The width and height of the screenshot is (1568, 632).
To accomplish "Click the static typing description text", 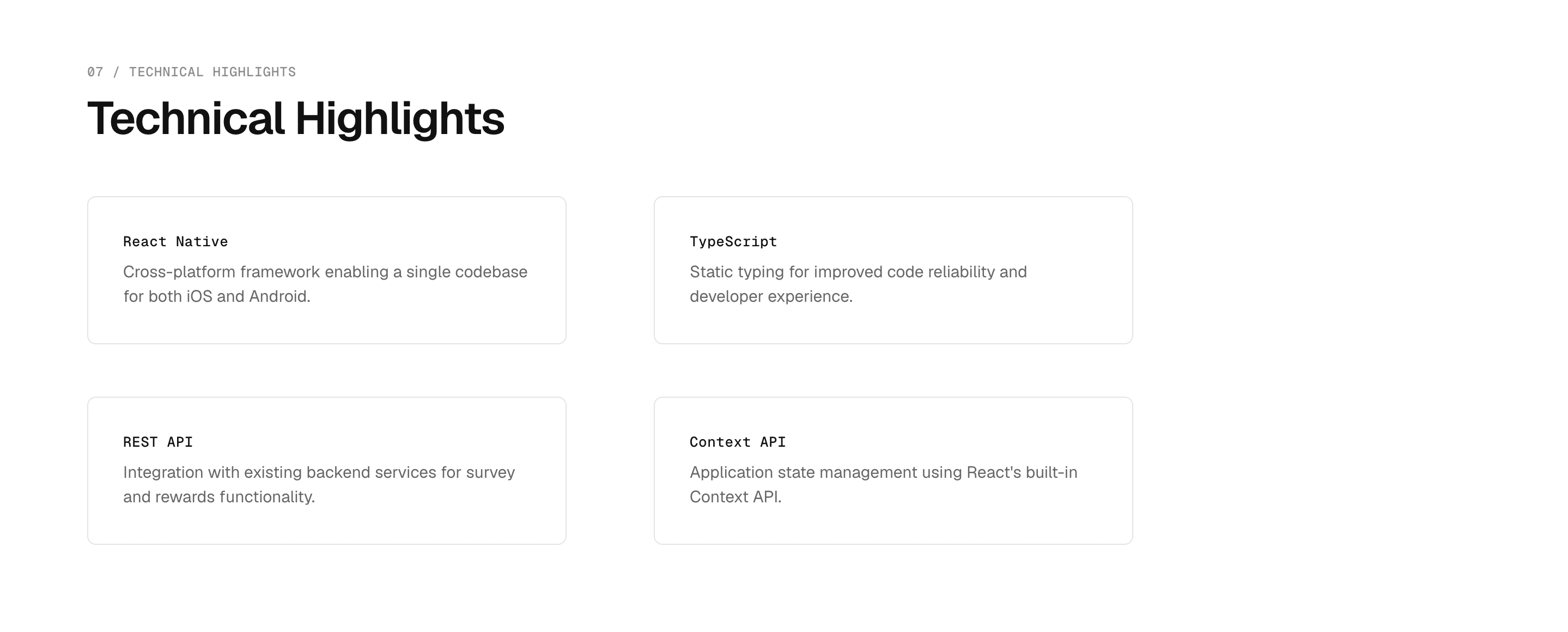I will [858, 284].
